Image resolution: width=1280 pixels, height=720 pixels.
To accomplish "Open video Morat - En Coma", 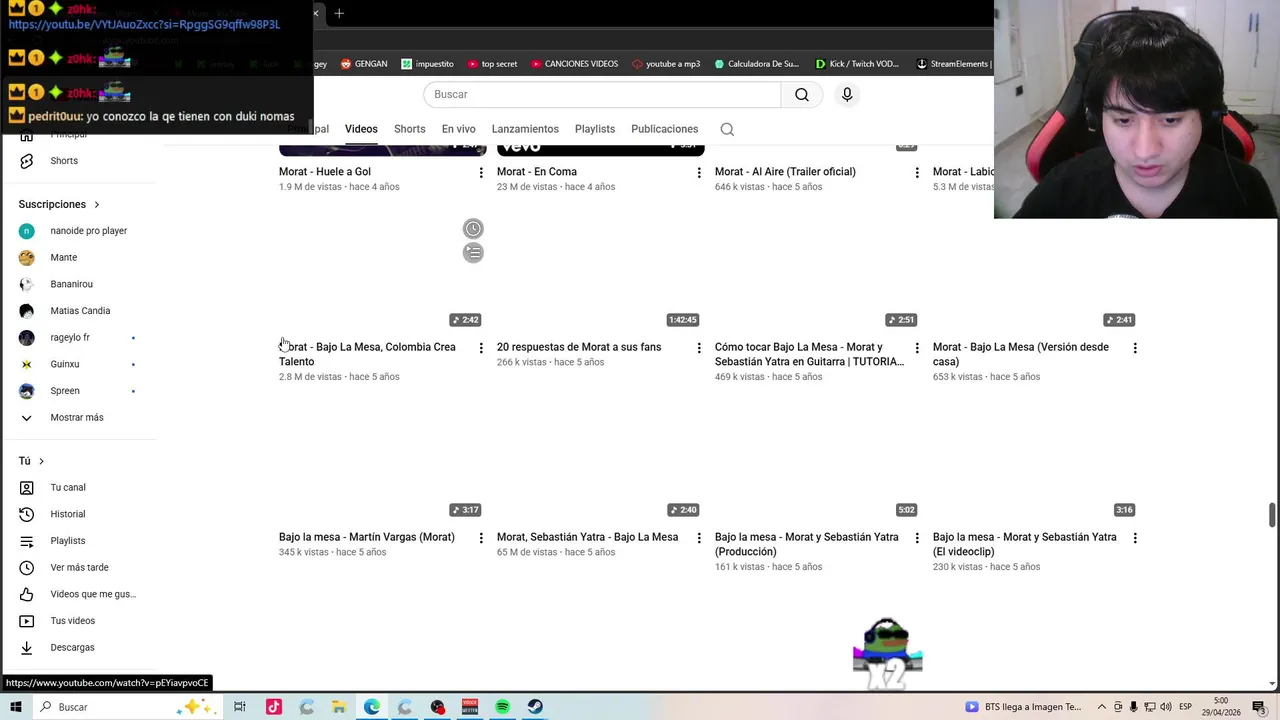I will [537, 172].
